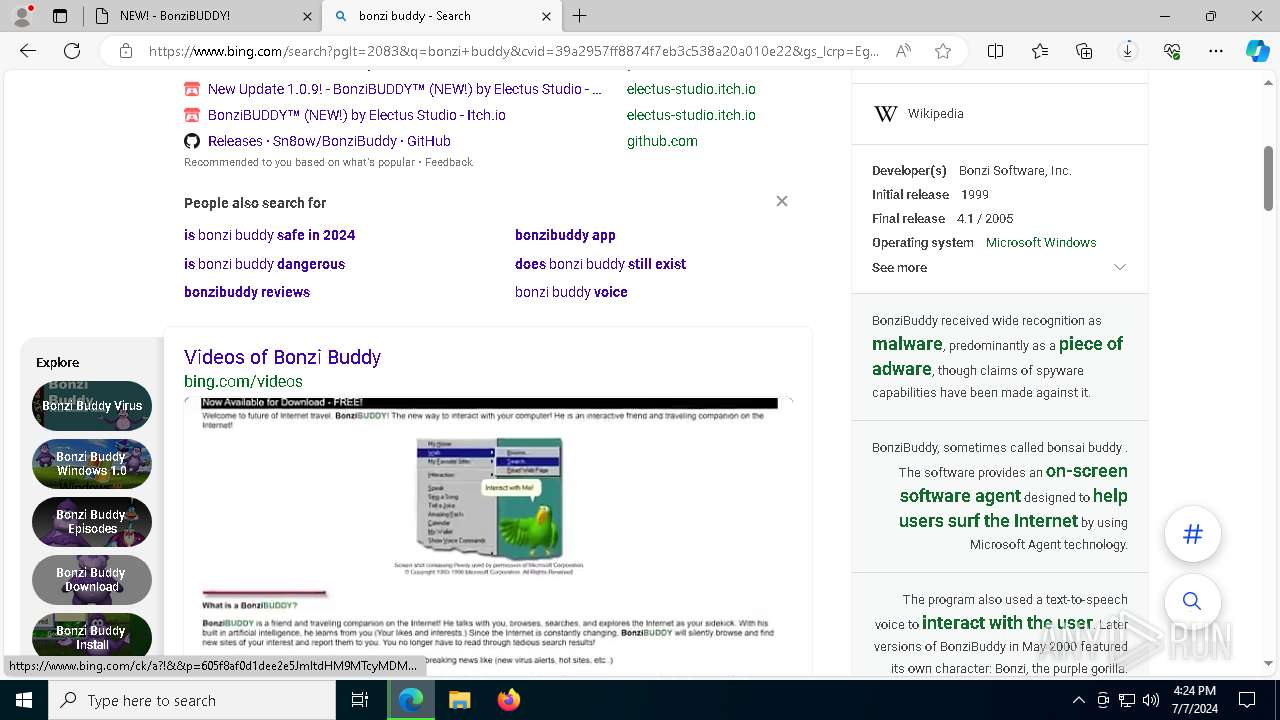Screen dimensions: 1280x720
Task: Open browser Collections
Action: (x=1084, y=51)
